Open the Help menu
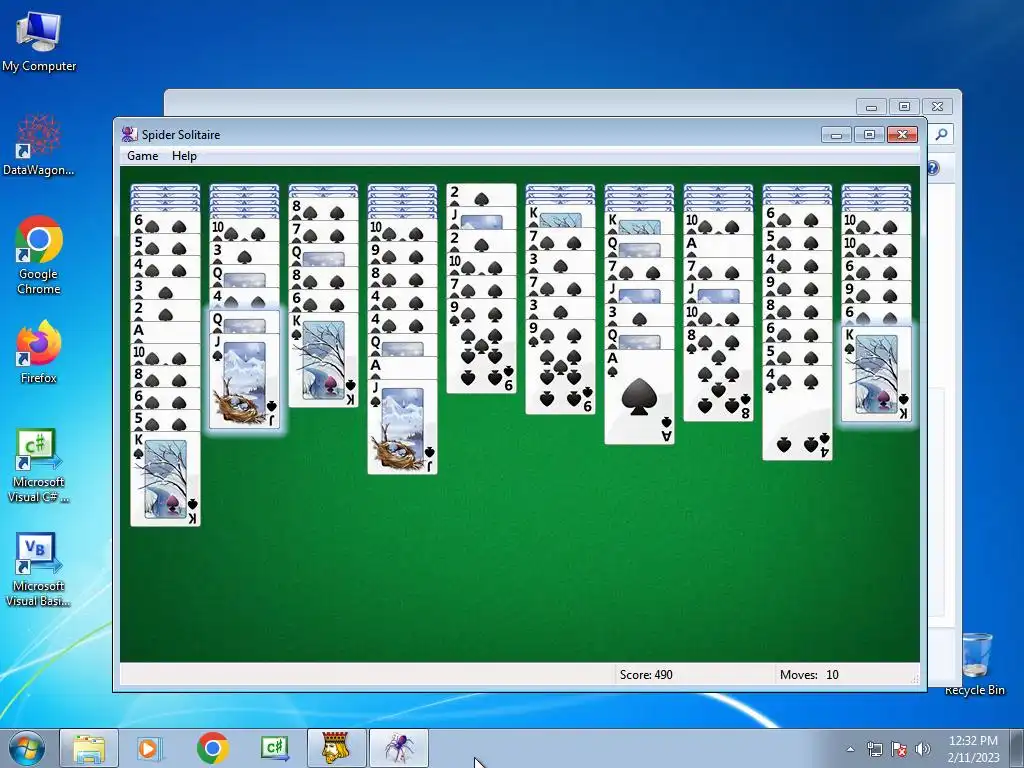 click(184, 155)
